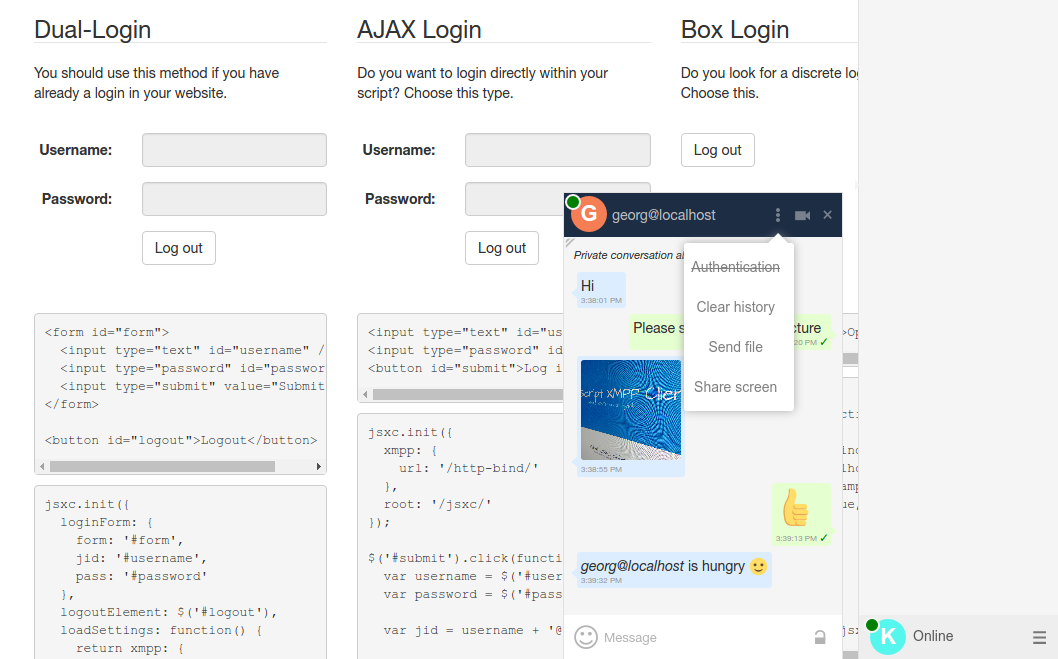Focus the Dual-Login Password field
This screenshot has width=1058, height=659.
(234, 199)
